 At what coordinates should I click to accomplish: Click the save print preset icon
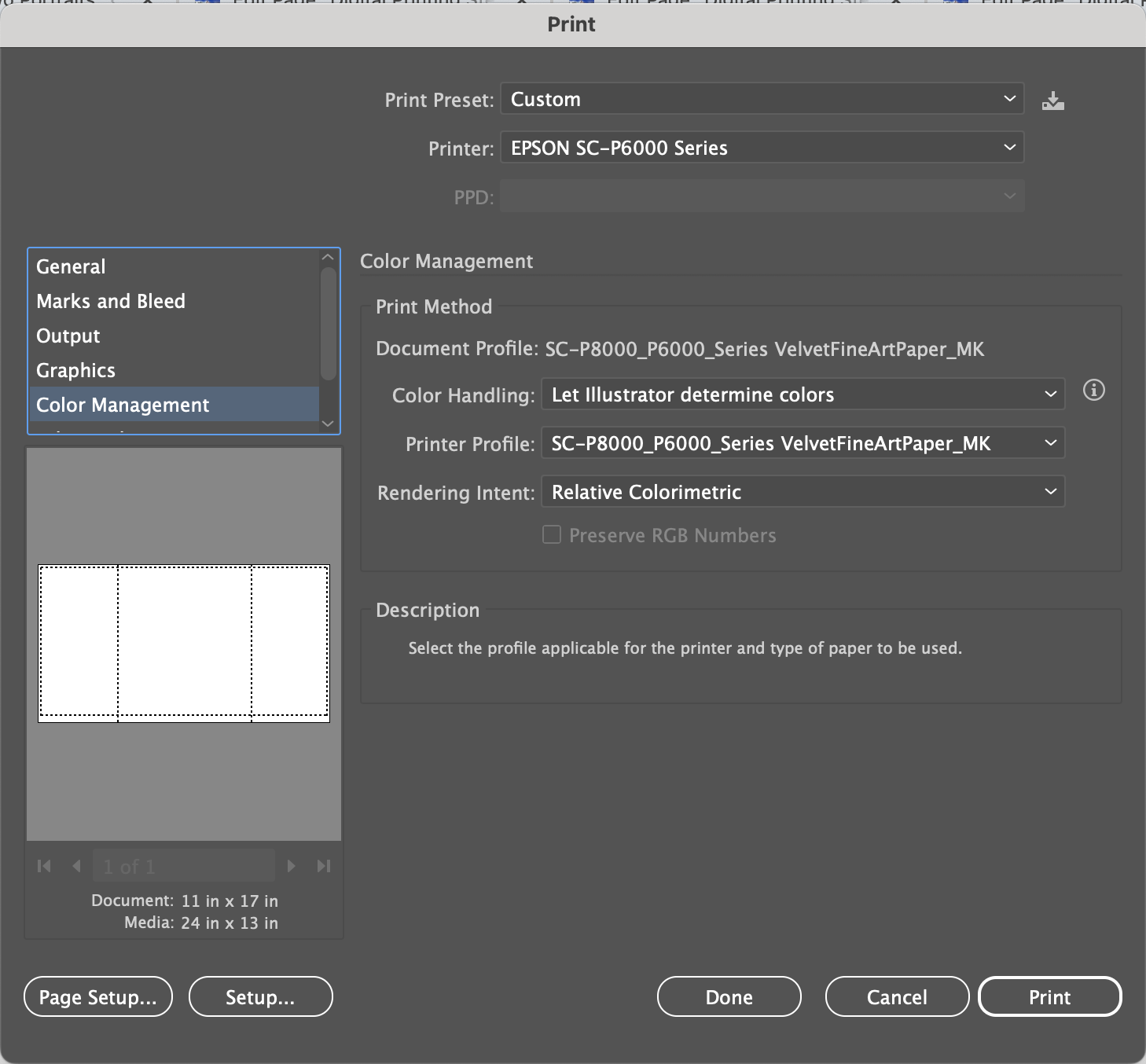click(x=1052, y=101)
